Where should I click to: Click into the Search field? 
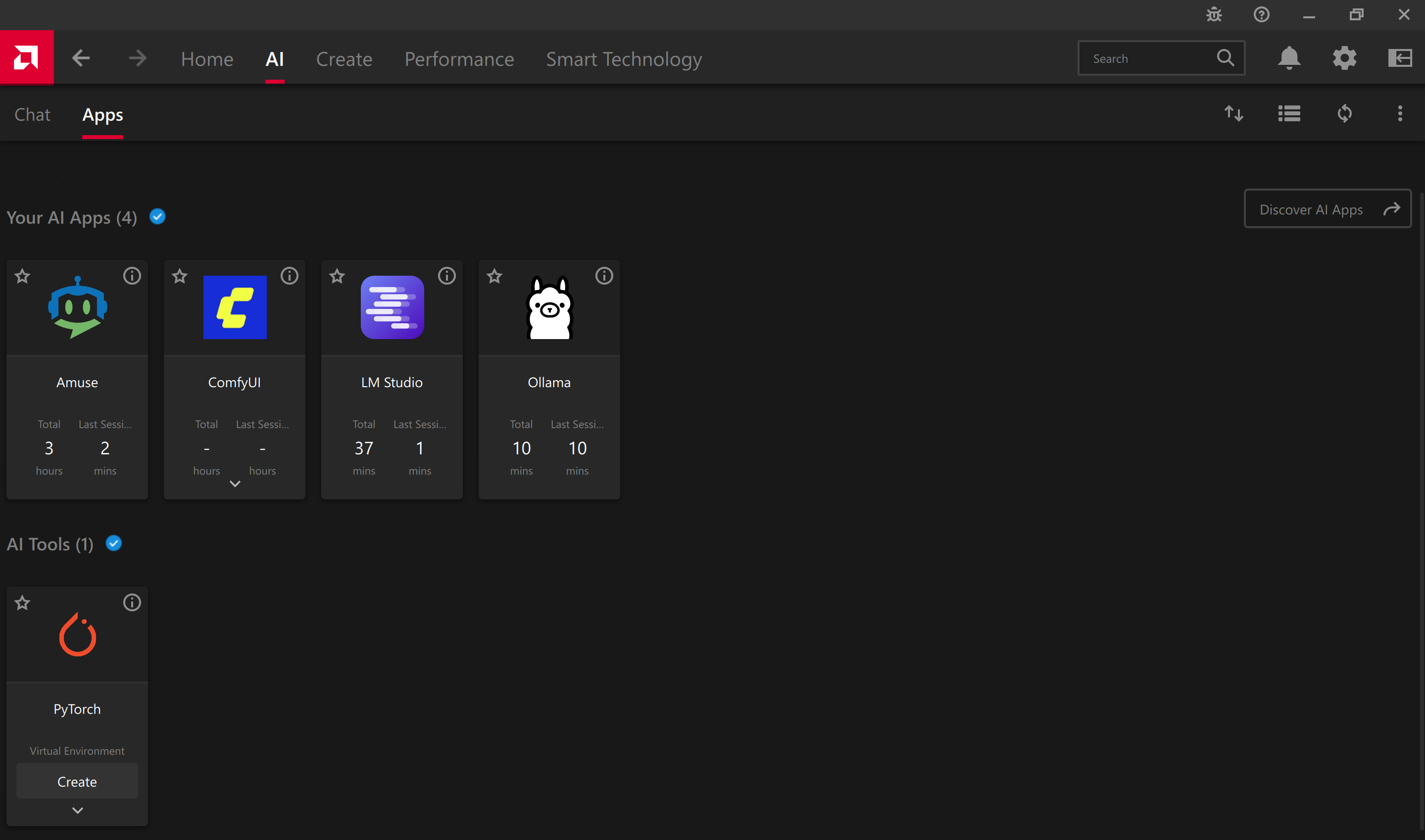tap(1149, 58)
